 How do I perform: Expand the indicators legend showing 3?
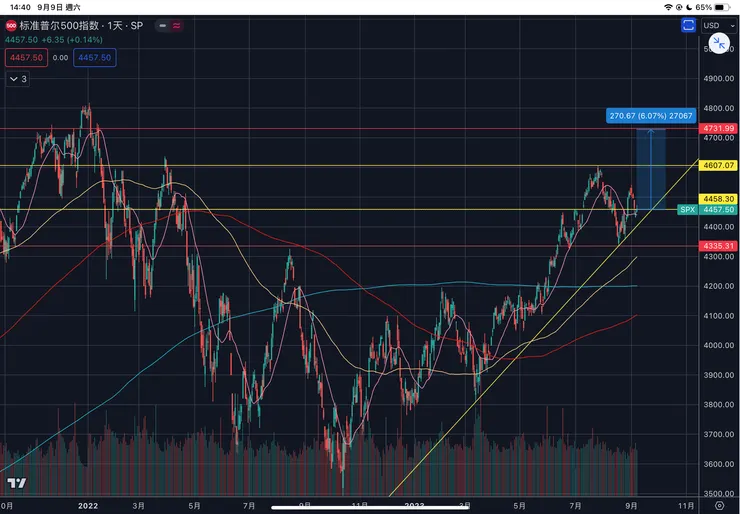click(18, 79)
